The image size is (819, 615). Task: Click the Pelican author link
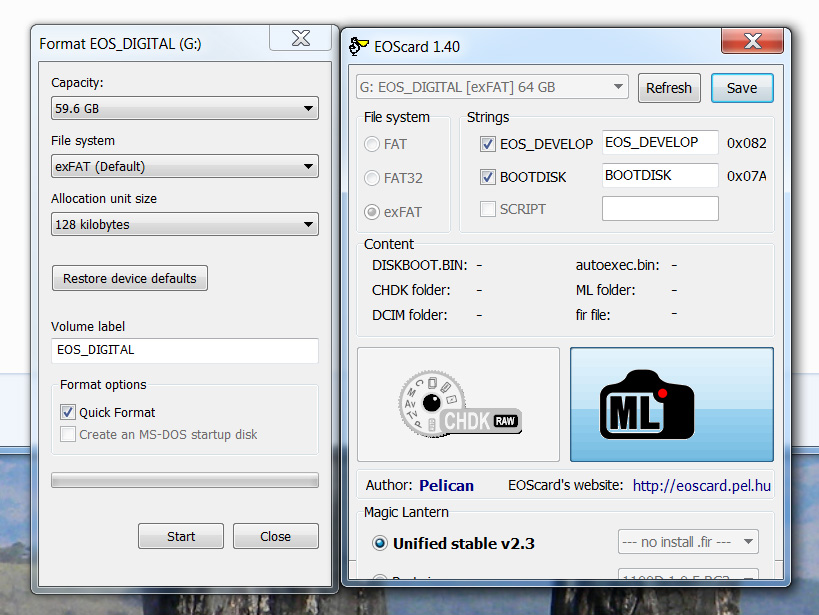tap(446, 486)
